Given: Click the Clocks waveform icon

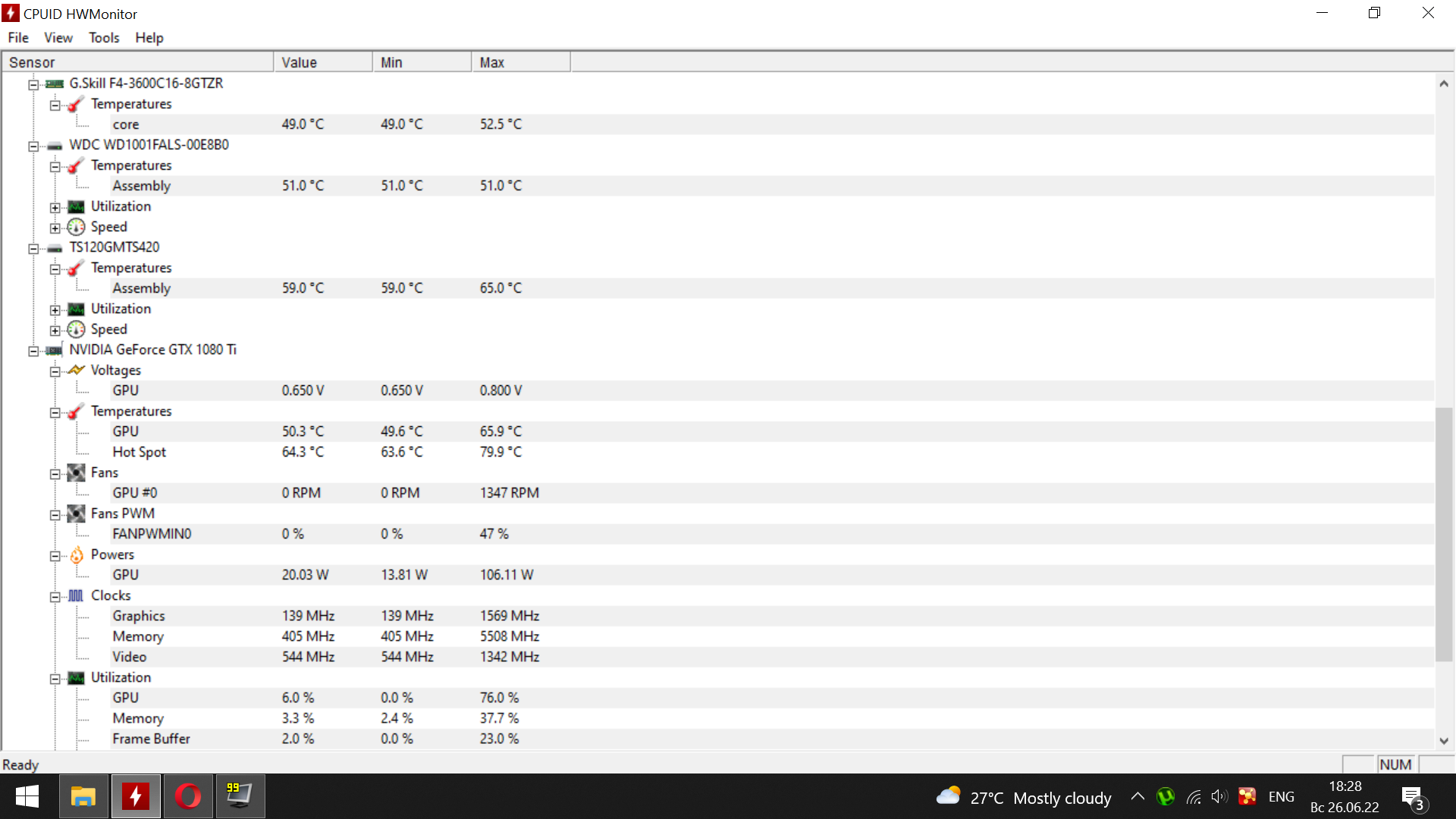Looking at the screenshot, I should [76, 596].
